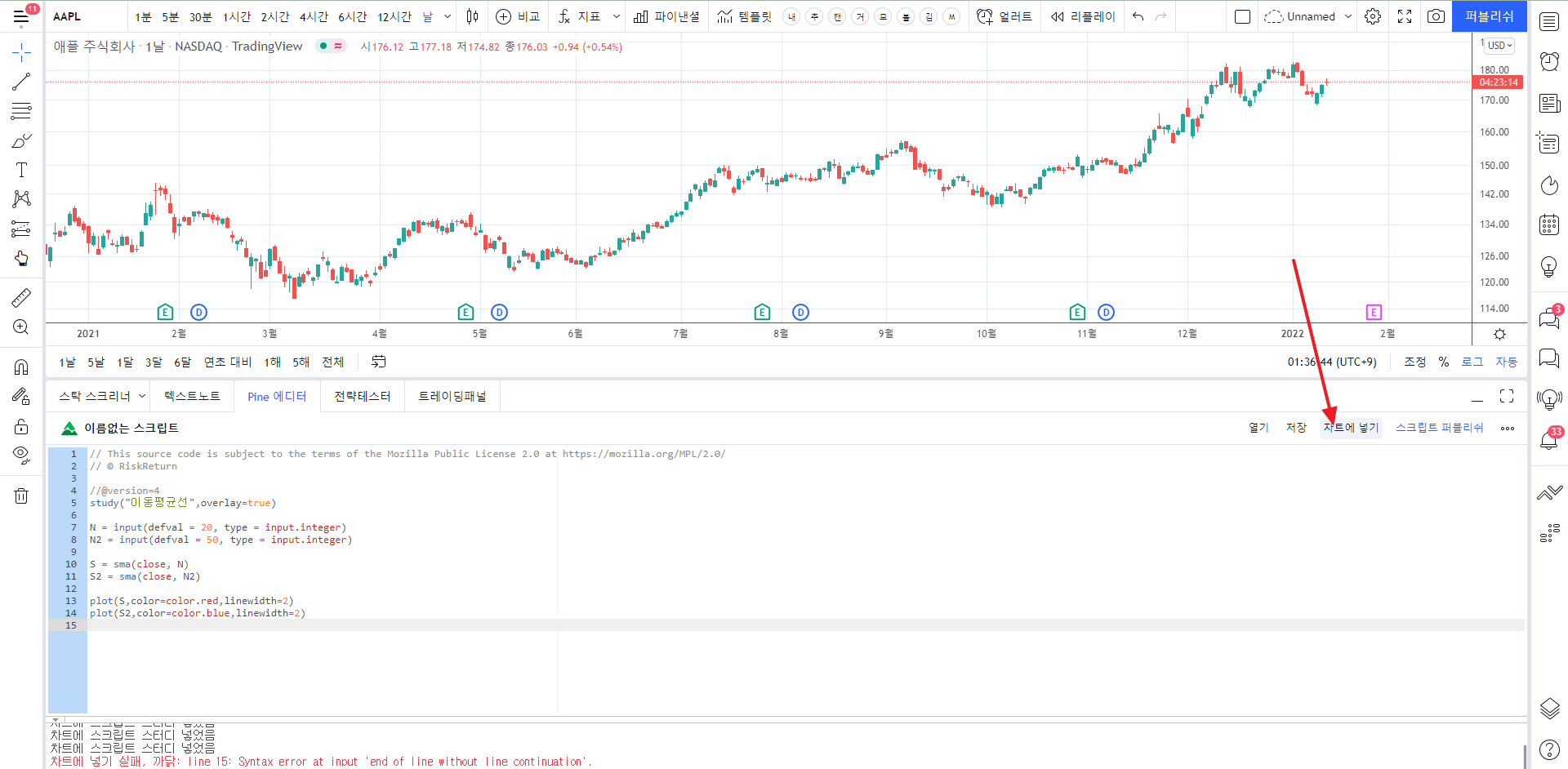Select the 4시간 interval
The image size is (1568, 769).
(314, 16)
